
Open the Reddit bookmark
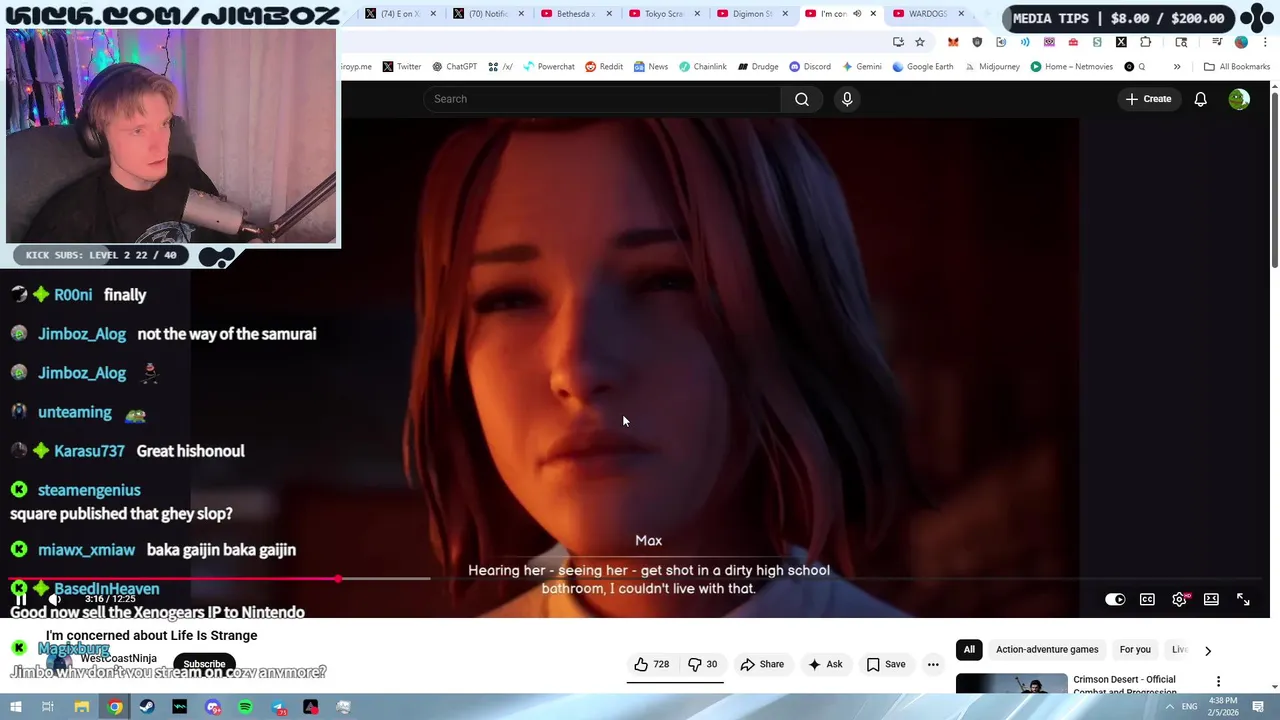click(x=604, y=67)
